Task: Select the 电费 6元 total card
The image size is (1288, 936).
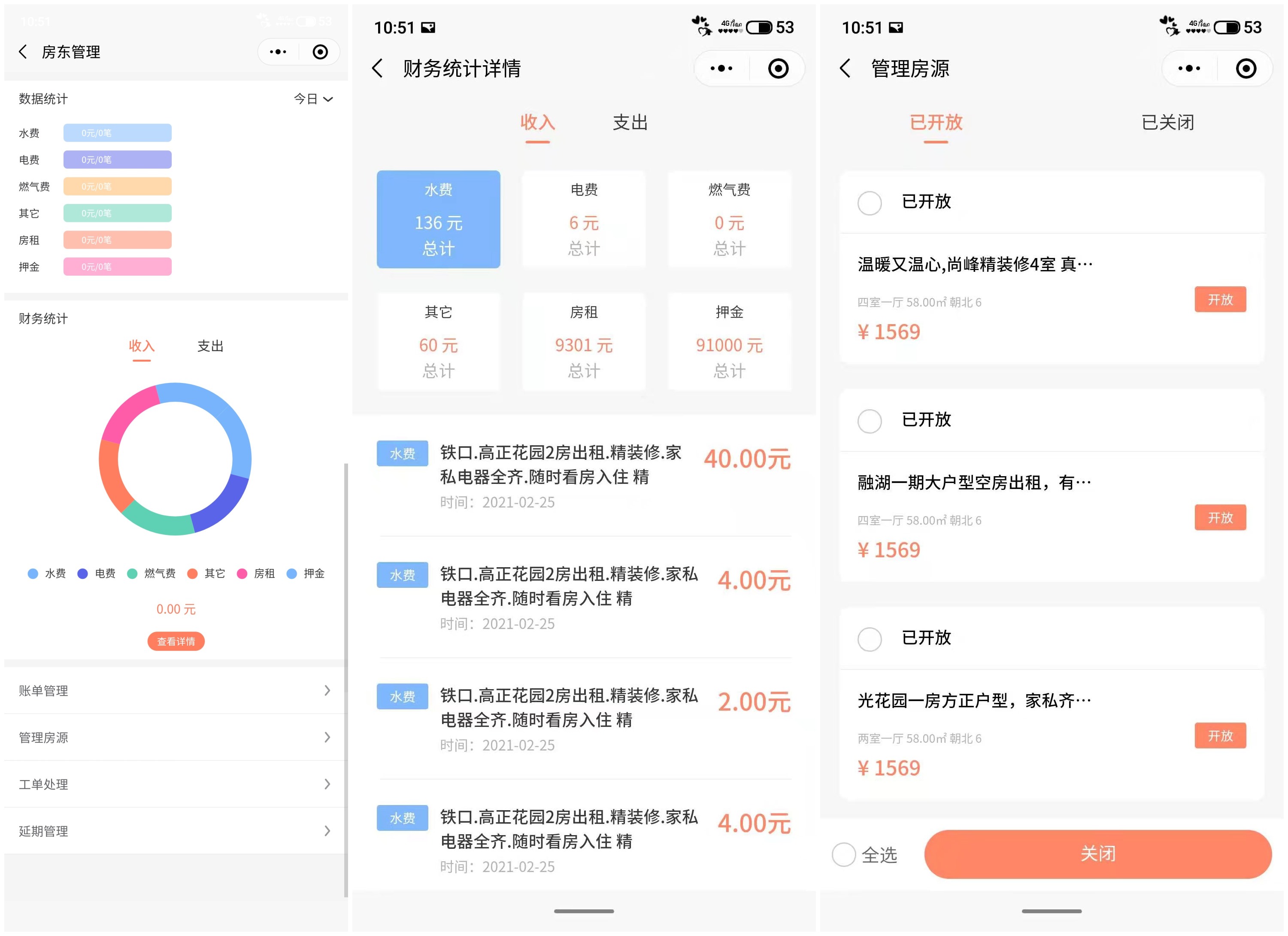Action: pos(584,219)
